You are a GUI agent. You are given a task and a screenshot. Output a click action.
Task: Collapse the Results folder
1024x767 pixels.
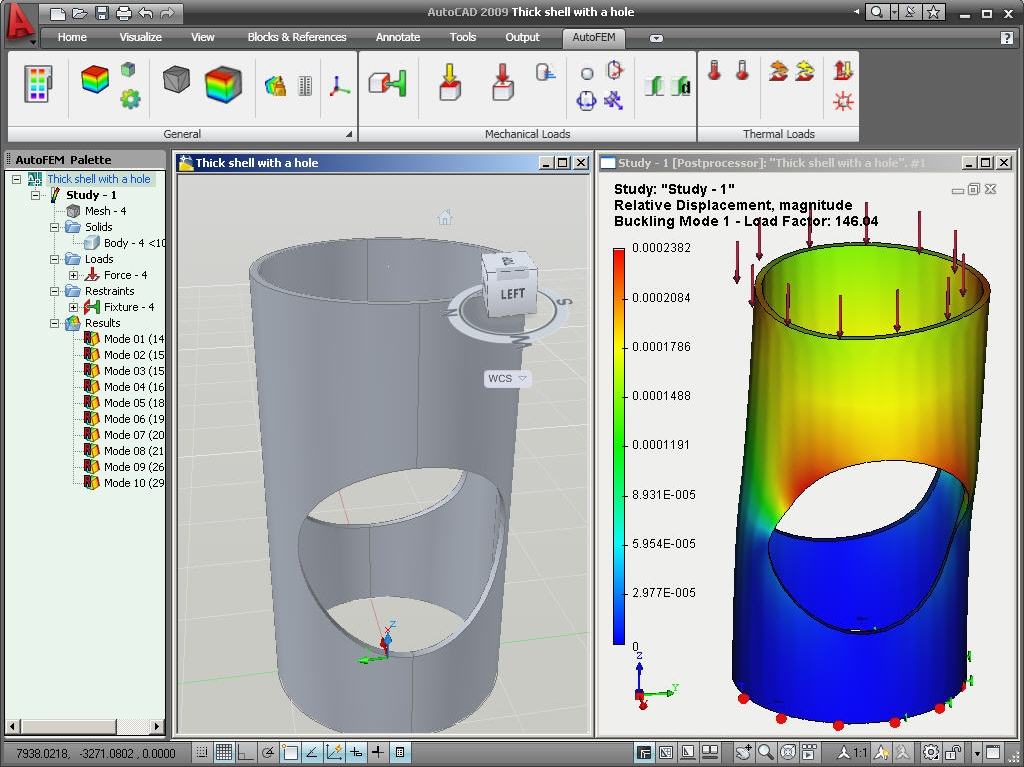54,323
